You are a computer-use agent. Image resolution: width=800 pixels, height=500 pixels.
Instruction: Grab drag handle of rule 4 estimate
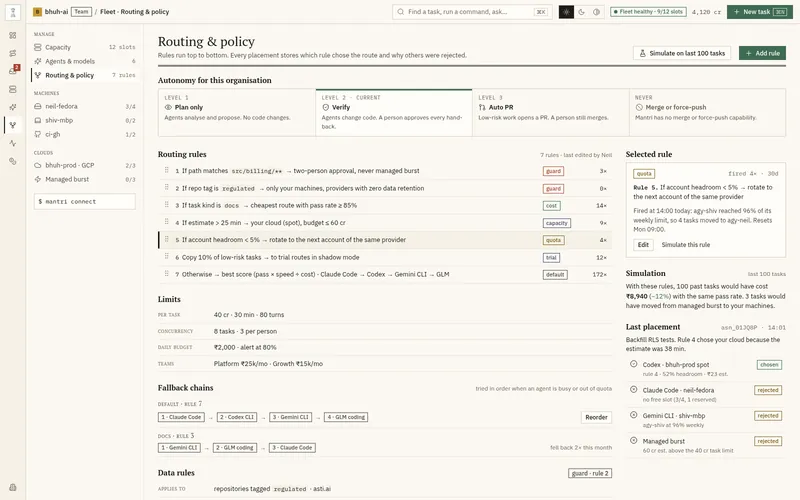166,222
